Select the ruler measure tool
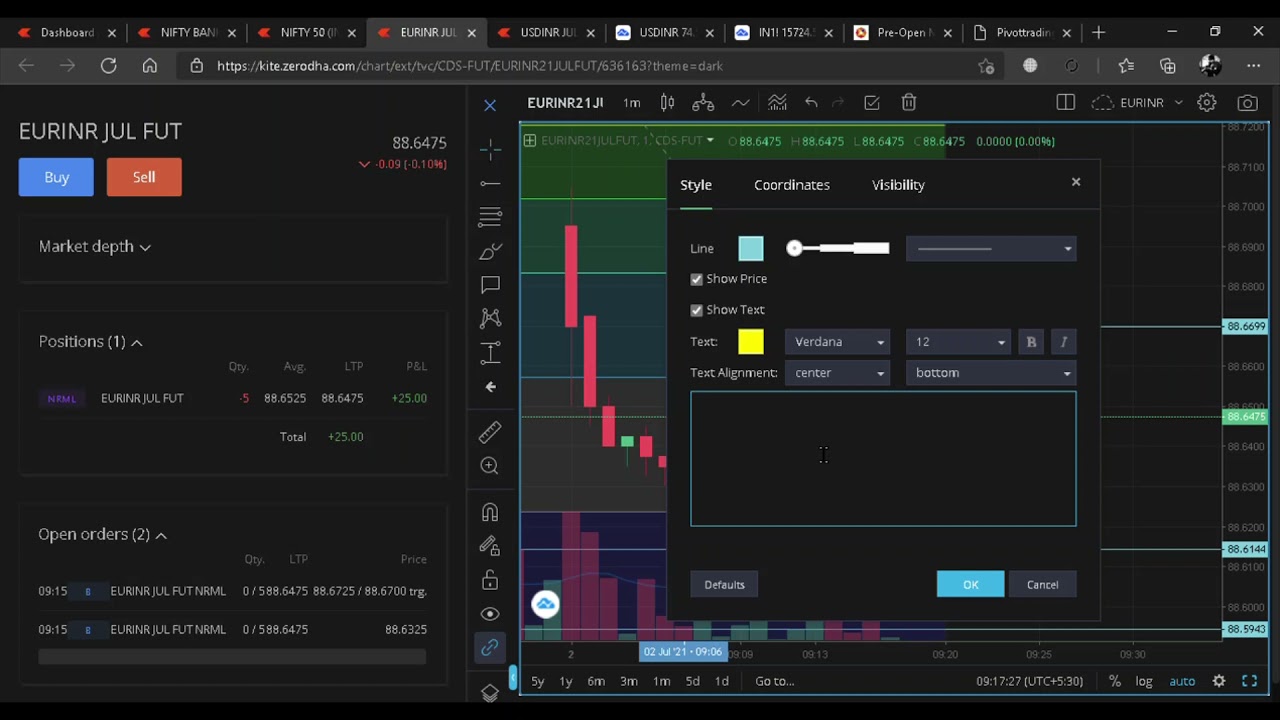 490,432
